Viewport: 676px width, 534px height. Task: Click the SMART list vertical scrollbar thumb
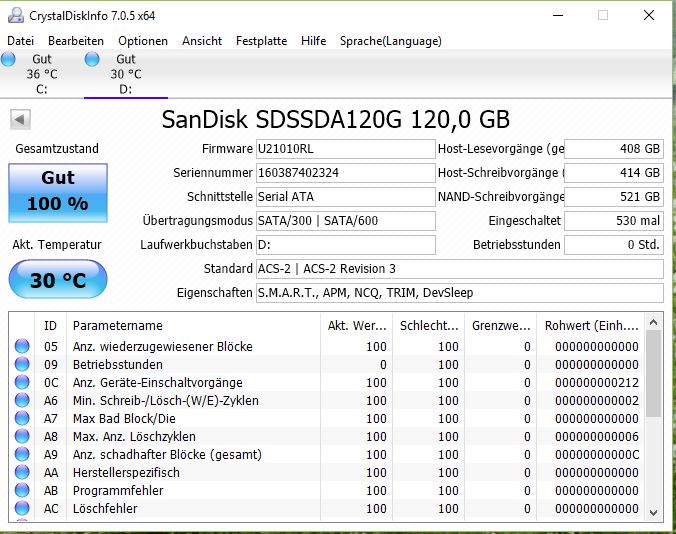pos(653,374)
